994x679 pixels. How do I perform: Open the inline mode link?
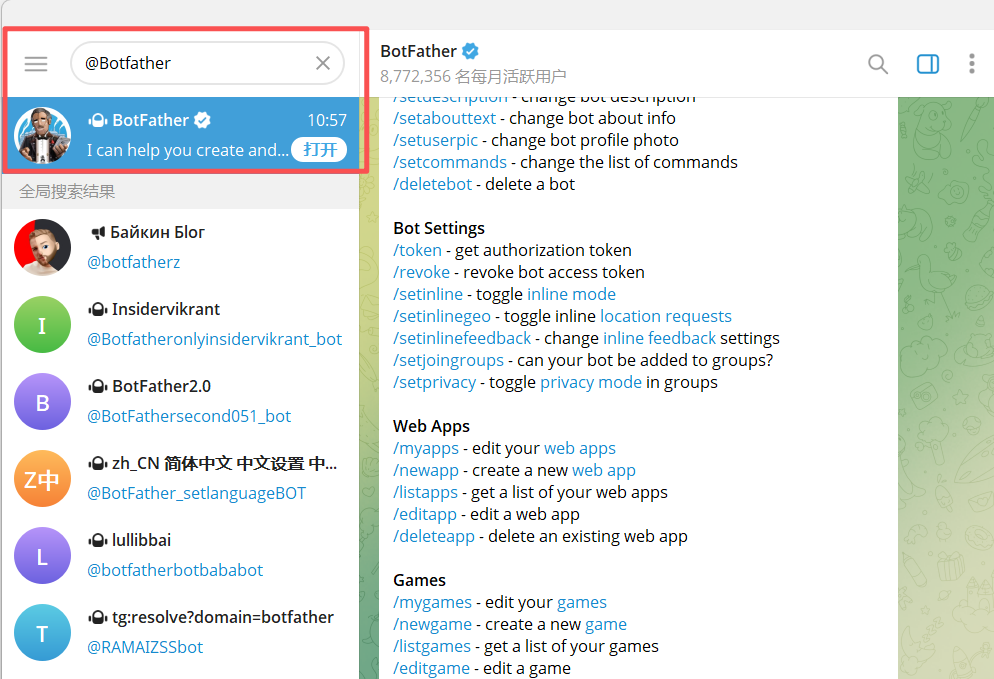point(571,294)
